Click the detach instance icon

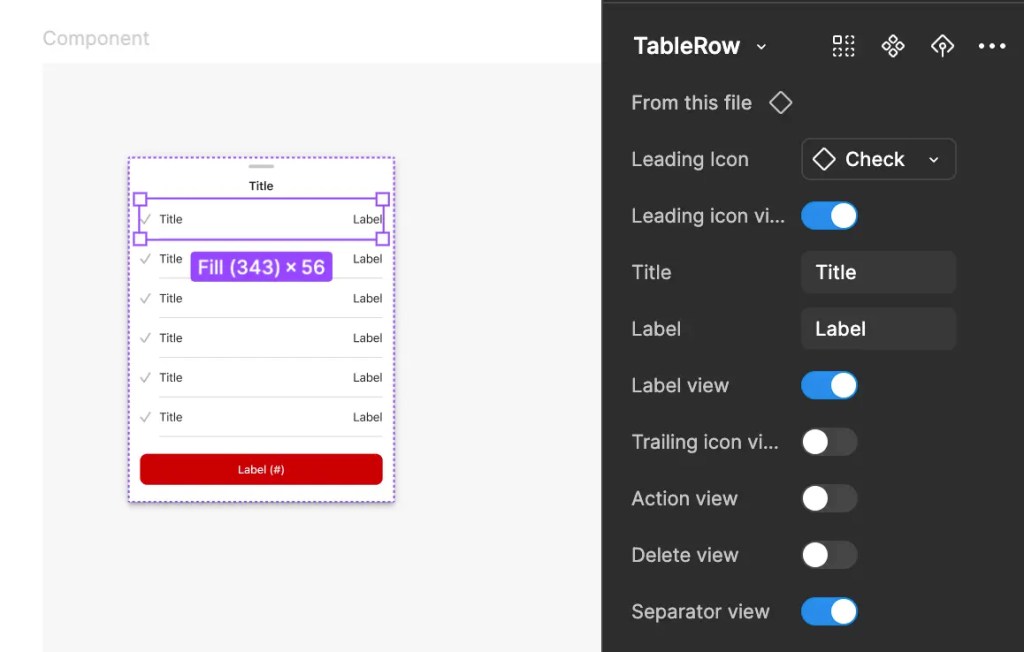pos(942,46)
